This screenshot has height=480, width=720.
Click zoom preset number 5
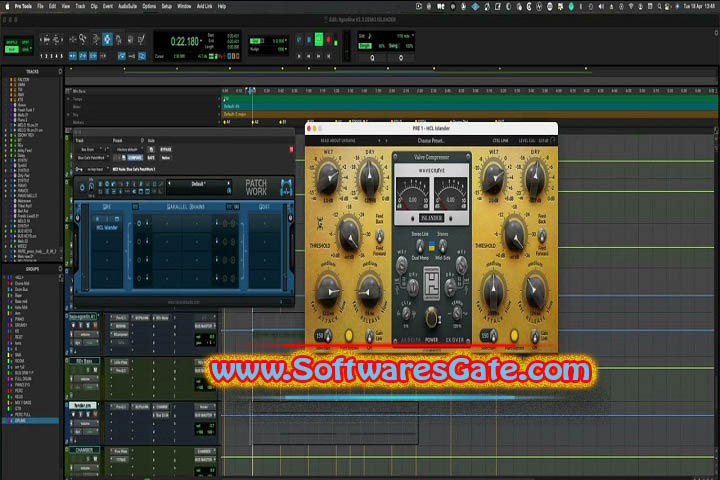click(x=62, y=56)
